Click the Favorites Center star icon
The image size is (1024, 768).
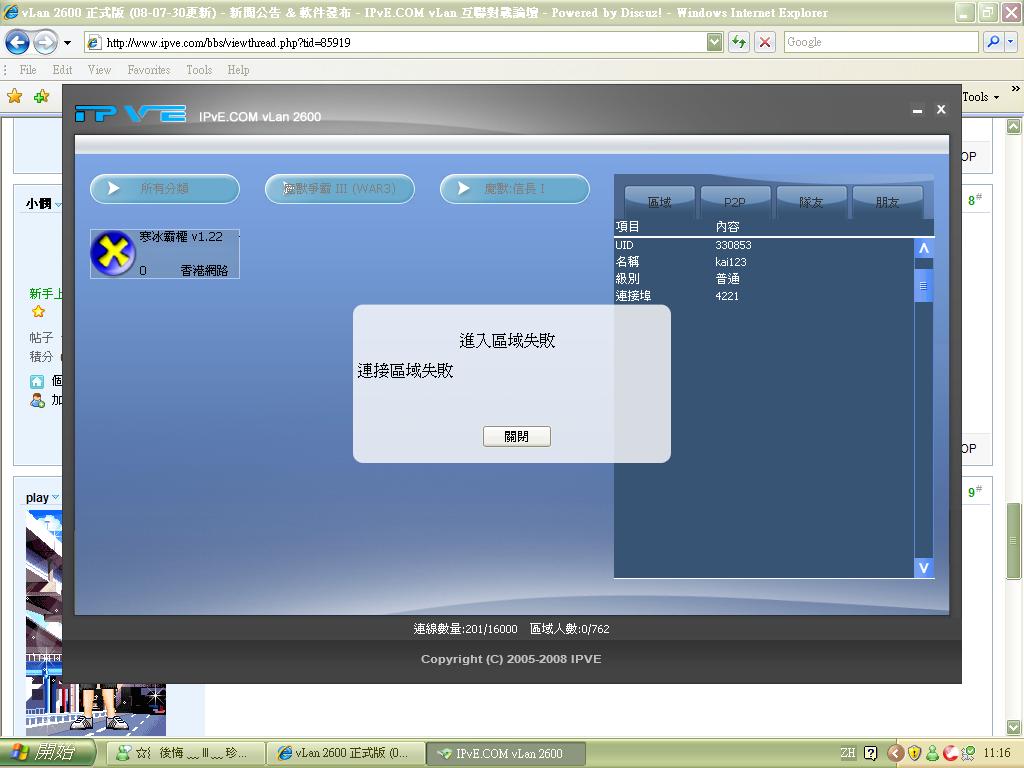[14, 97]
